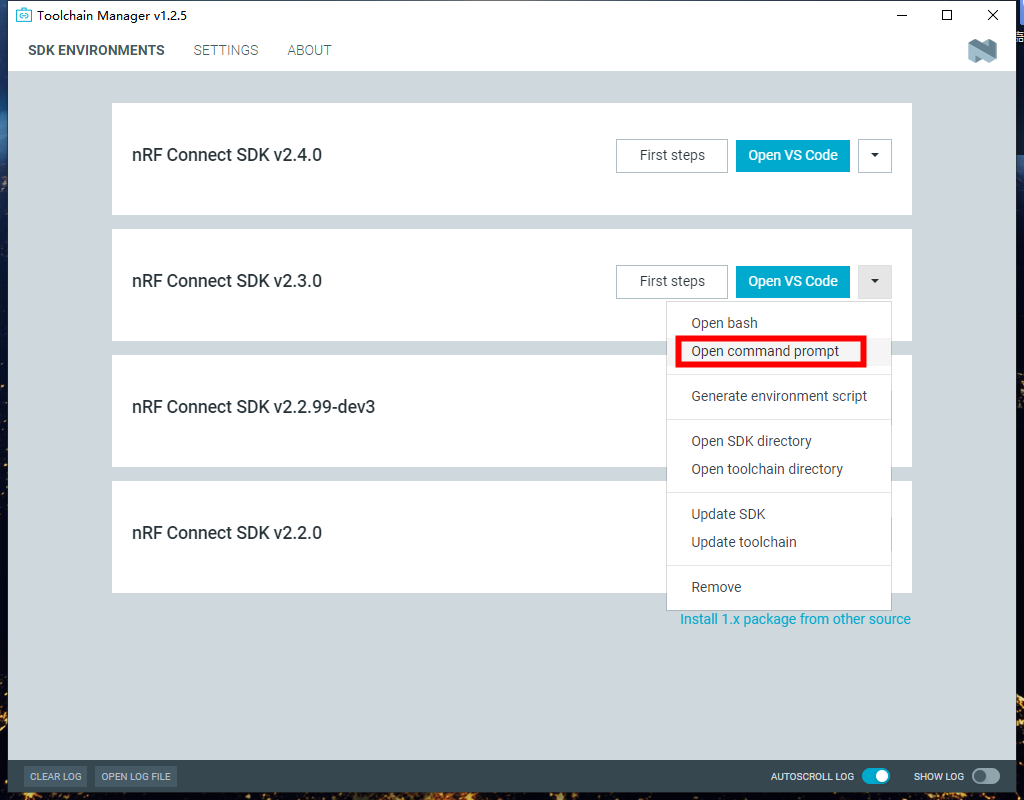The height and width of the screenshot is (800, 1024).
Task: Click the Toolchain Manager title bar icon
Action: [23, 15]
